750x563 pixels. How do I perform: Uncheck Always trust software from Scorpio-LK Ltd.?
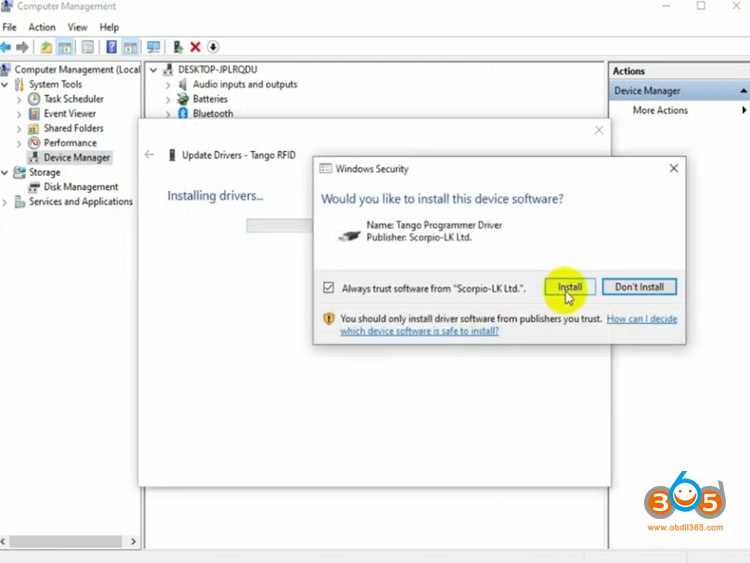[x=329, y=287]
